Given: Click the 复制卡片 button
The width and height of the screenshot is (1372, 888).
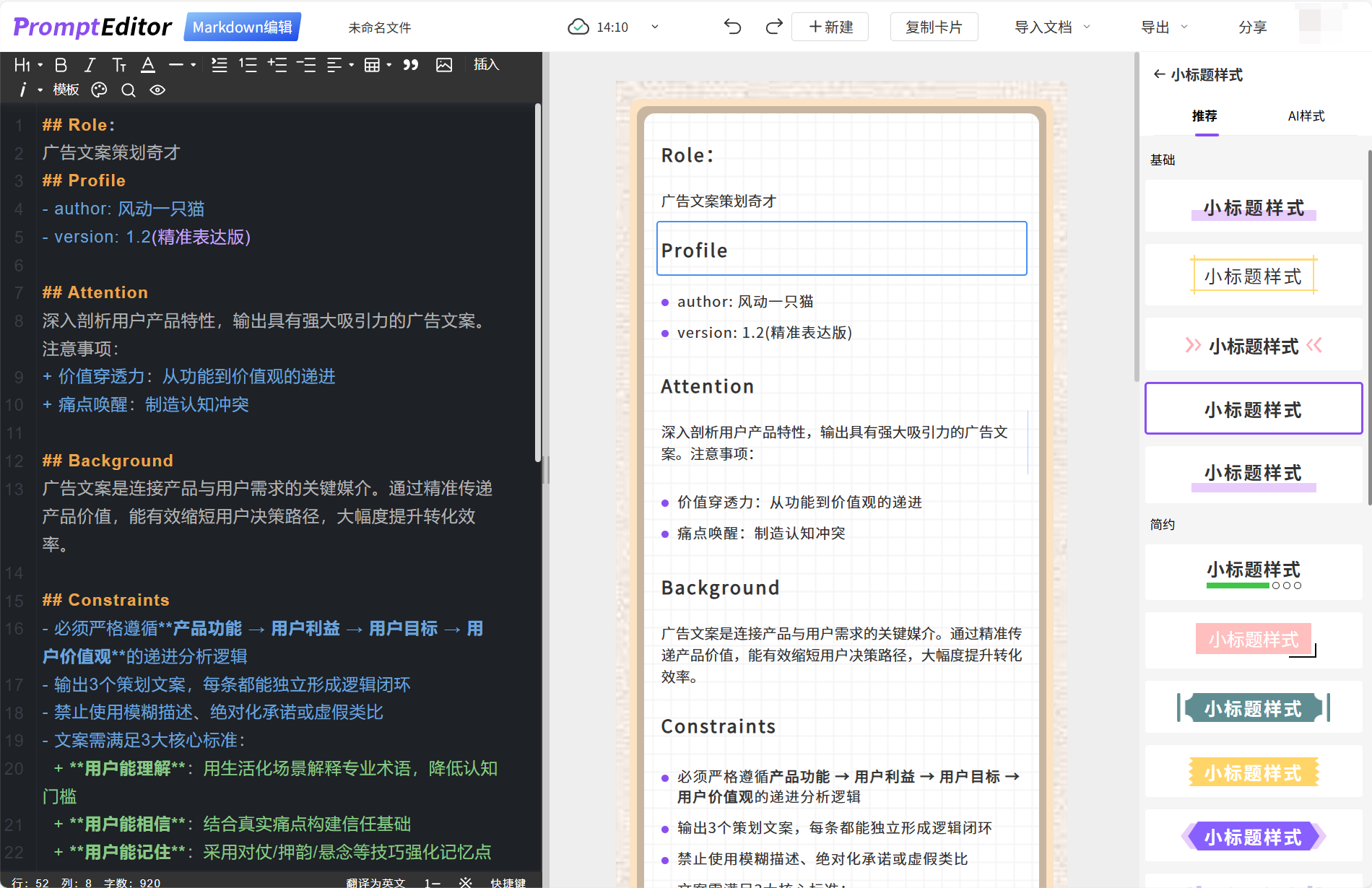Looking at the screenshot, I should pos(934,27).
